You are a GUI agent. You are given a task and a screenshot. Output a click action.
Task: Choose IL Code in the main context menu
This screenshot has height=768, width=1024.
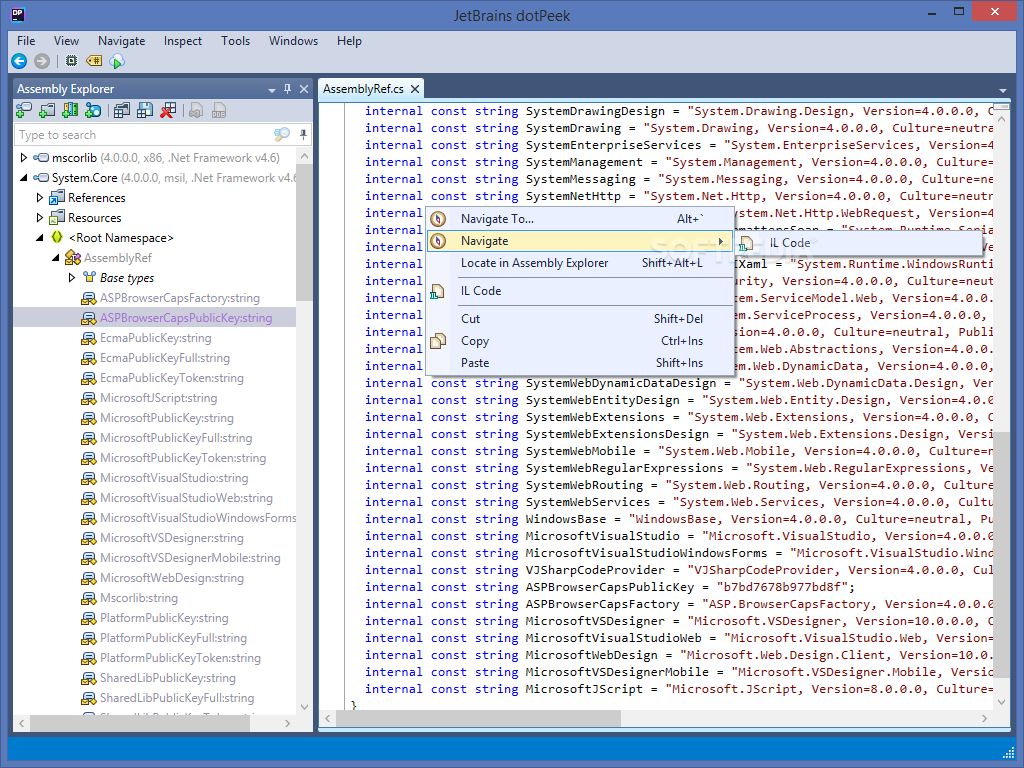tap(580, 291)
